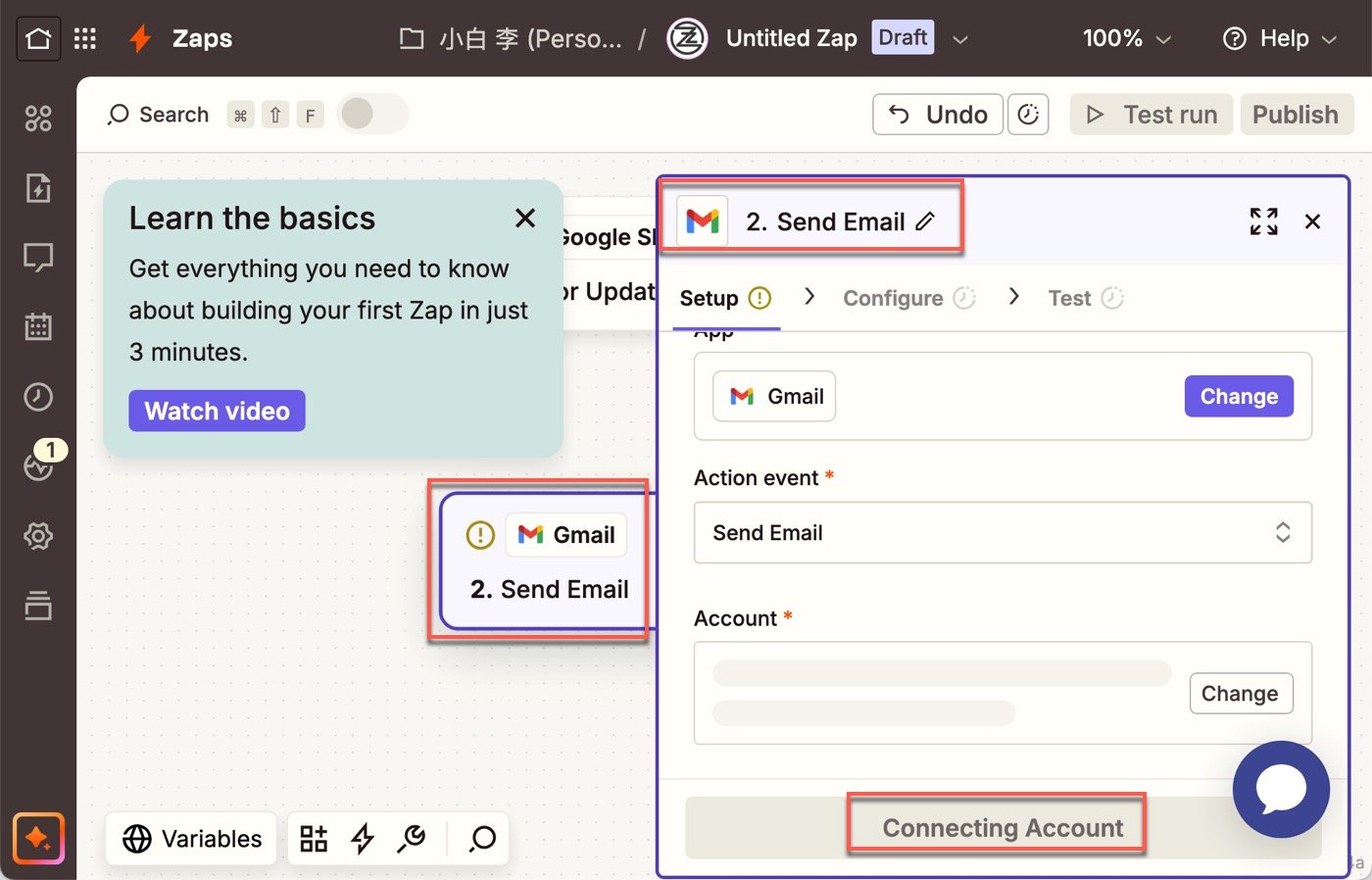This screenshot has height=880, width=1372.
Task: Open the apps grid menu
Action: click(x=85, y=38)
